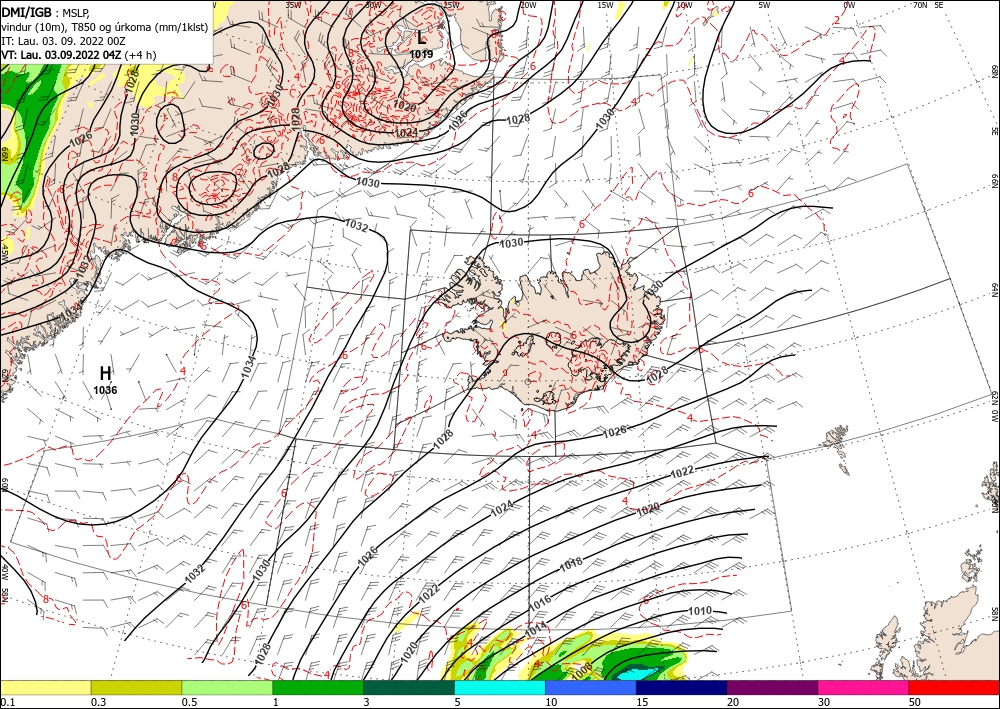Select the dark green 3 mm legend swatch
Image resolution: width=1000 pixels, height=709 pixels.
(x=409, y=687)
